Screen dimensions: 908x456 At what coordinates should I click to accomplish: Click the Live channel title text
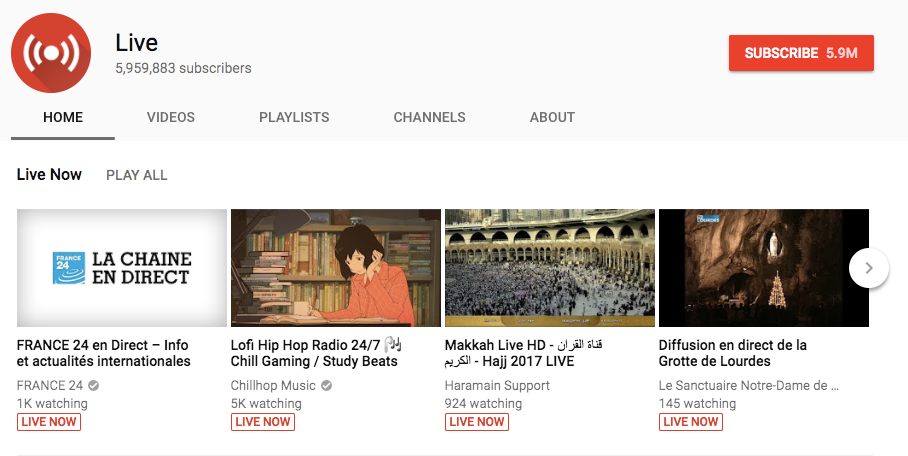tap(137, 43)
